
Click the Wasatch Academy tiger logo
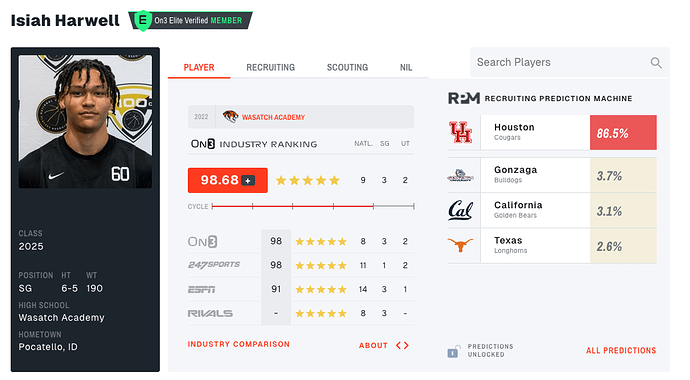click(230, 117)
